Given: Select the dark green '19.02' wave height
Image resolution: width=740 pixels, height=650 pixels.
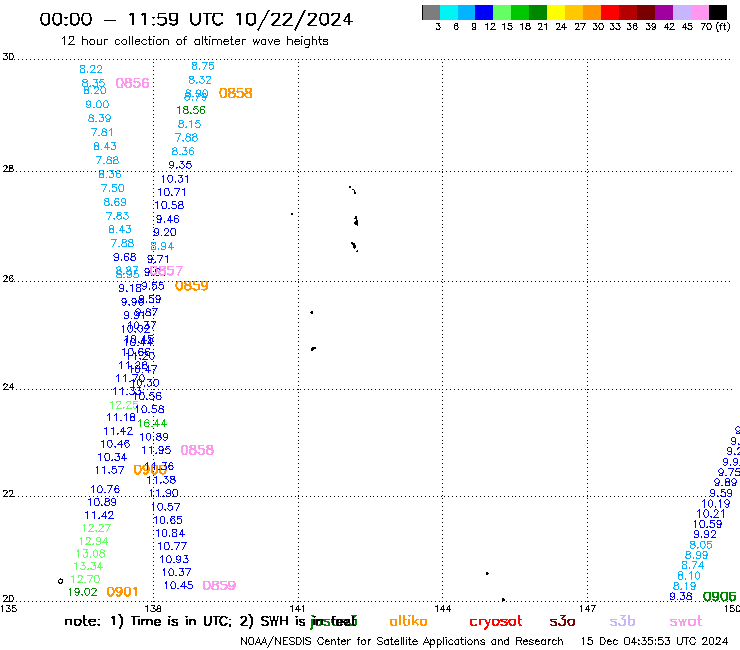Looking at the screenshot, I should click(x=83, y=592).
